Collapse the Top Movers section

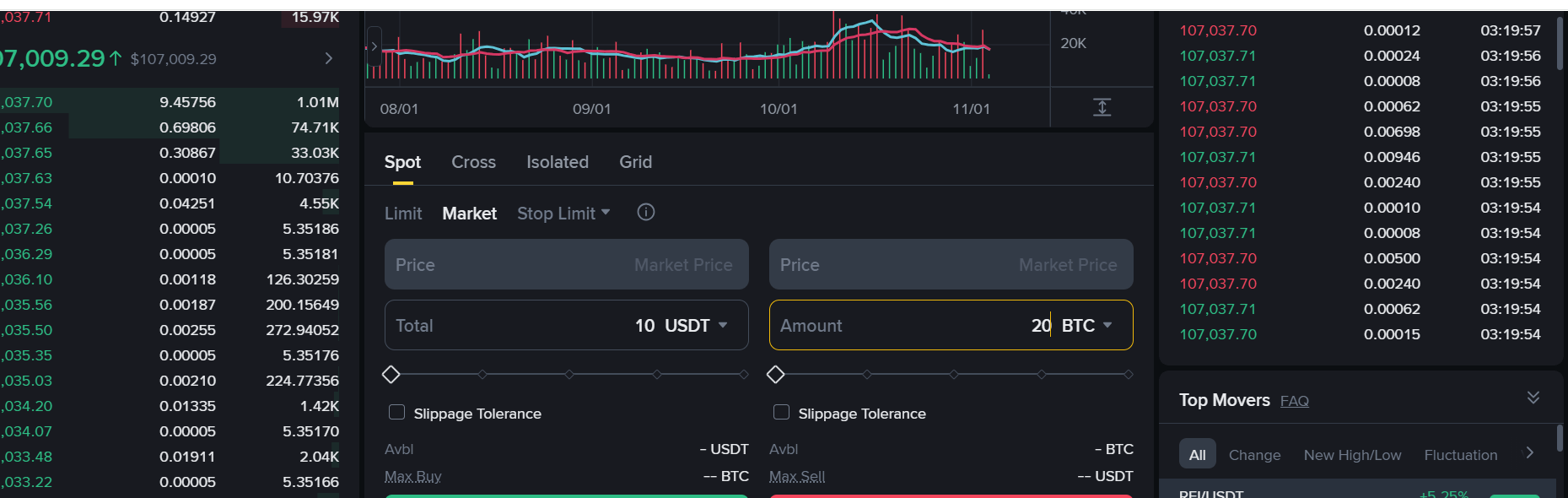[x=1533, y=398]
